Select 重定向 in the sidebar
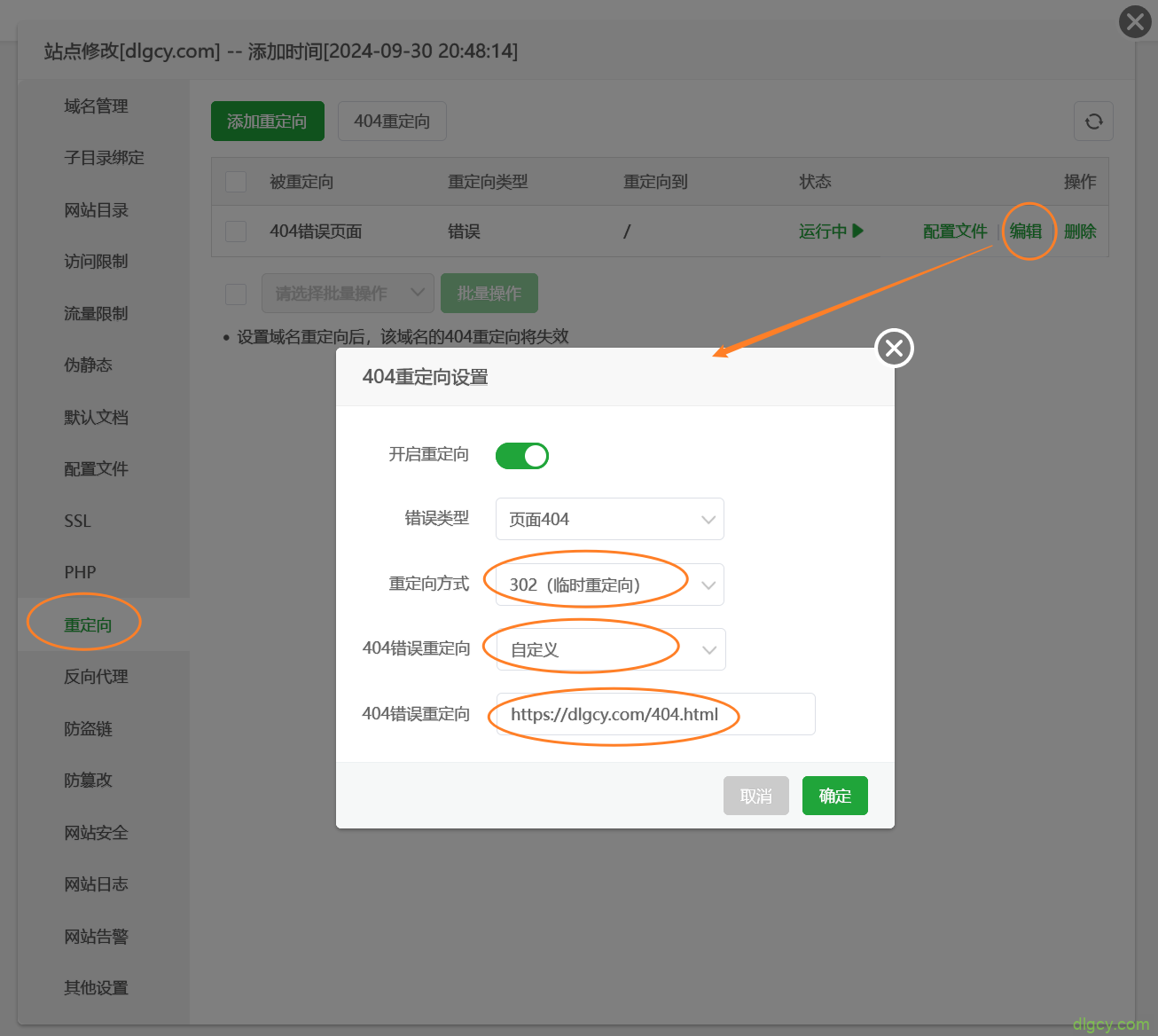This screenshot has height=1036, width=1158. click(88, 625)
